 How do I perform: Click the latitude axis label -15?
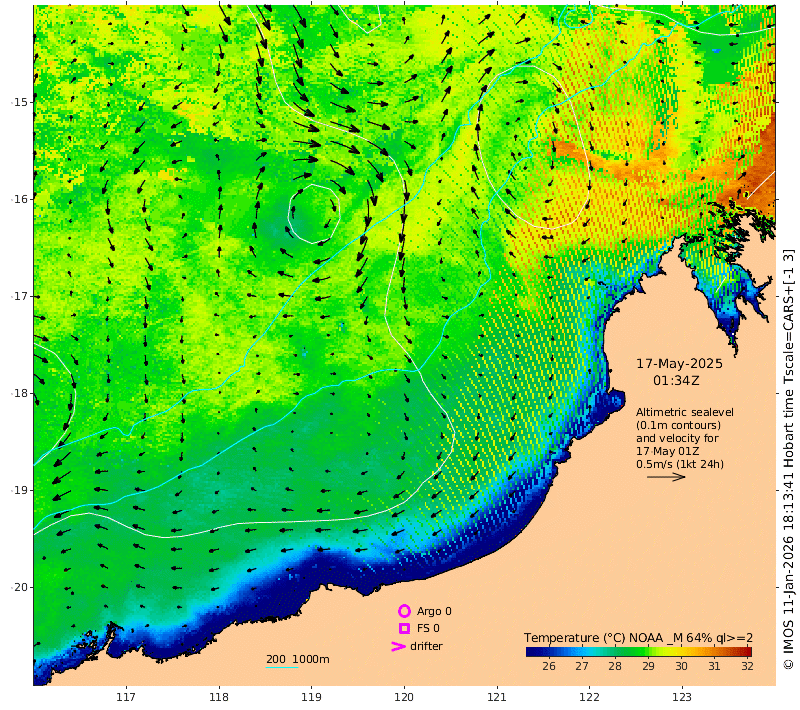[20, 102]
